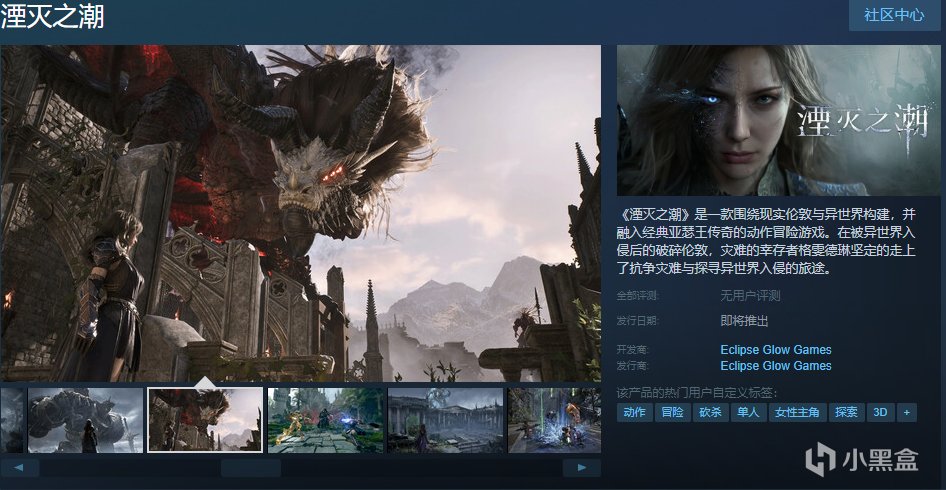Click the 无用户评测 review summary text
The height and width of the screenshot is (490, 946).
pos(750,296)
